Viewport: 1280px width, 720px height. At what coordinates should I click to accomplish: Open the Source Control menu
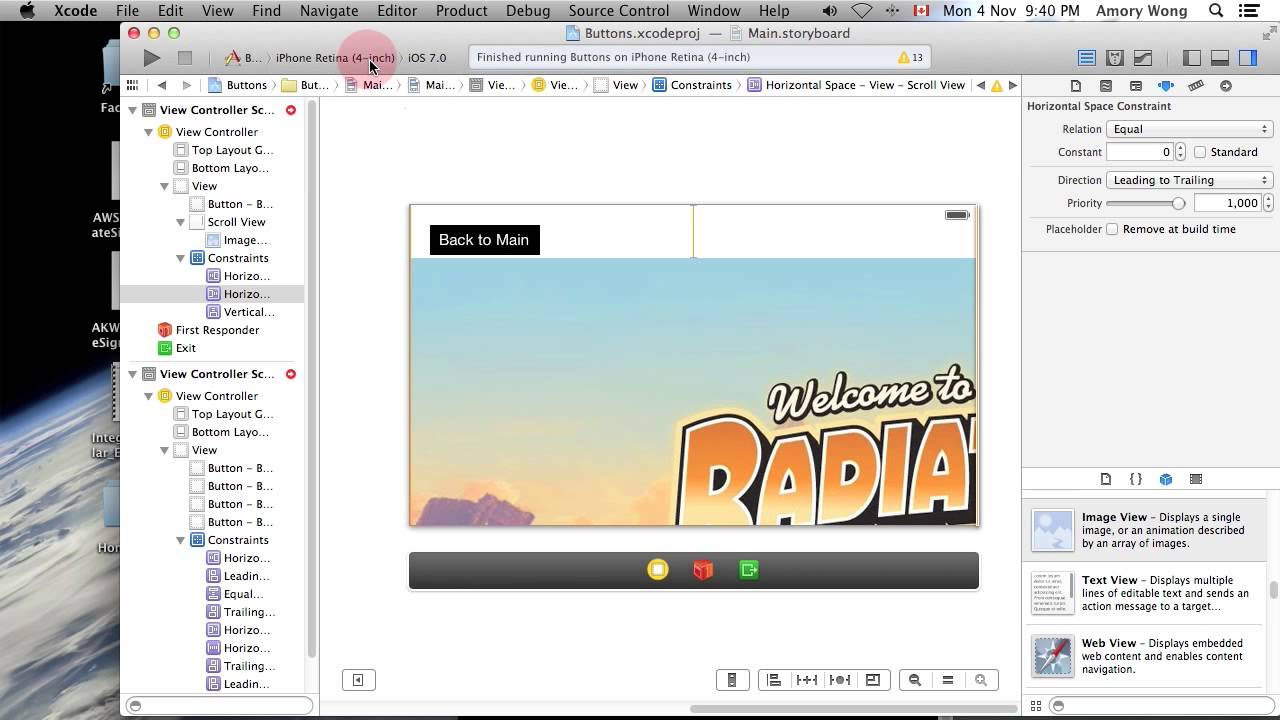tap(619, 11)
